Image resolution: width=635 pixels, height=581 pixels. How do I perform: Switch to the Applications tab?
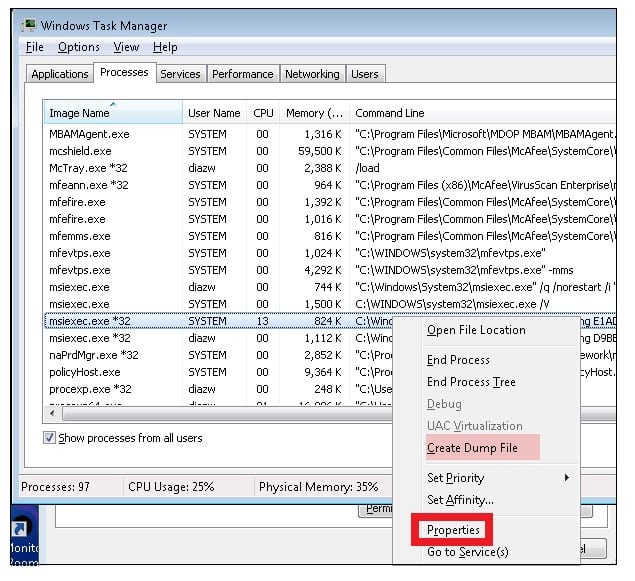60,74
